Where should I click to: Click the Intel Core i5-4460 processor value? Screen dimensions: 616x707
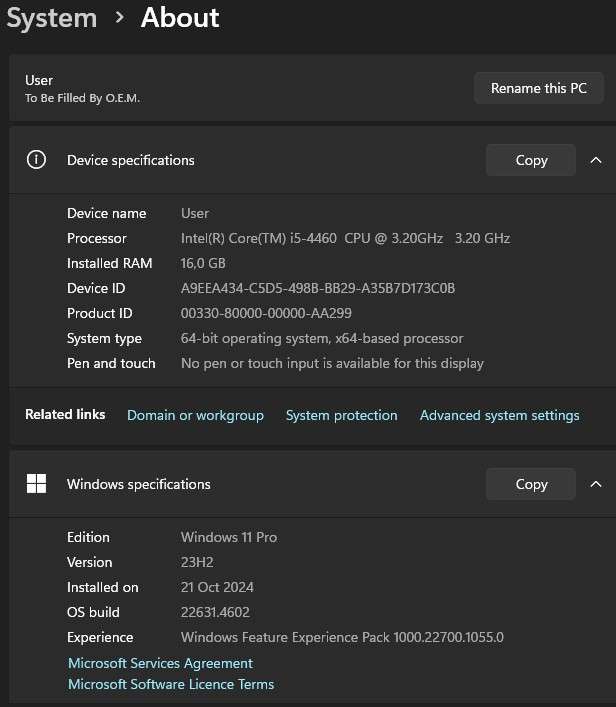tap(345, 238)
